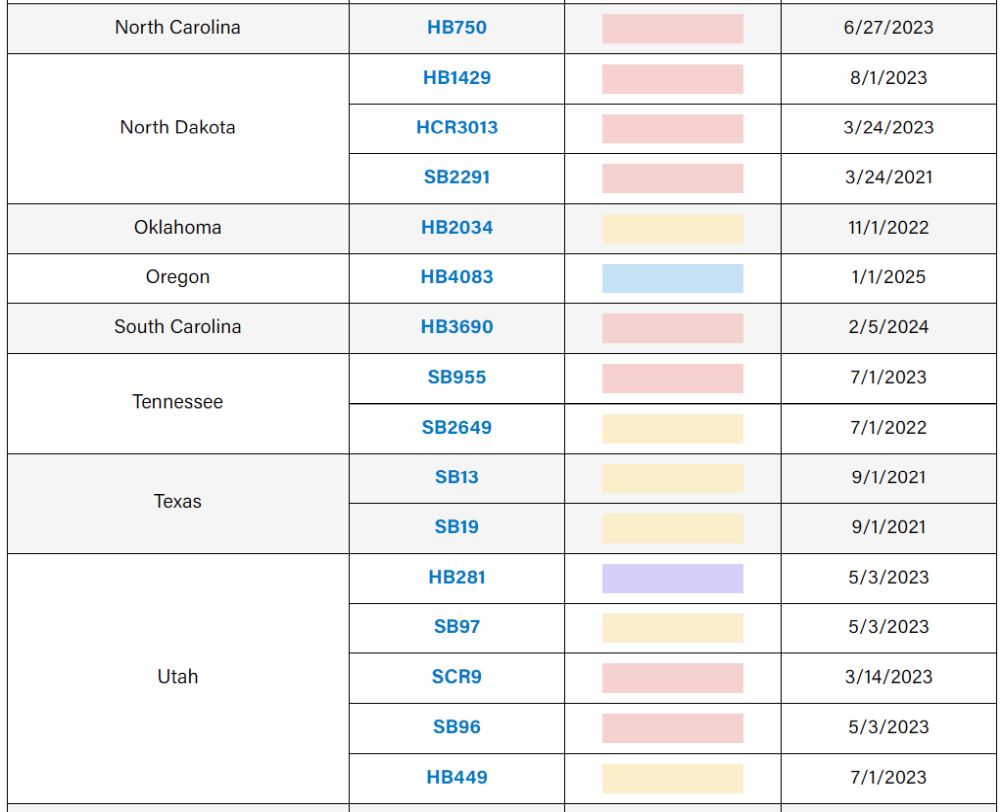Viewport: 1000px width, 812px height.
Task: Open South Carolina's HB3690 link
Action: [457, 327]
